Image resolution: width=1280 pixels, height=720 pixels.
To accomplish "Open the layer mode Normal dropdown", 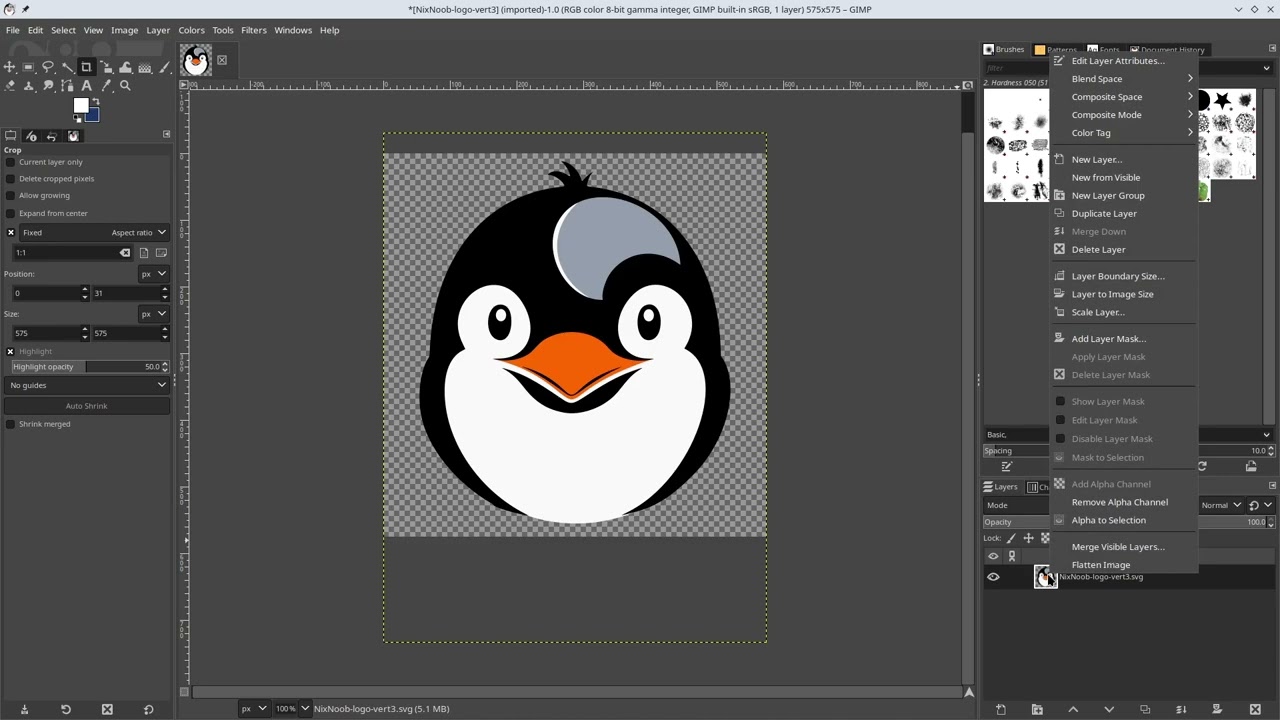I will point(1223,505).
